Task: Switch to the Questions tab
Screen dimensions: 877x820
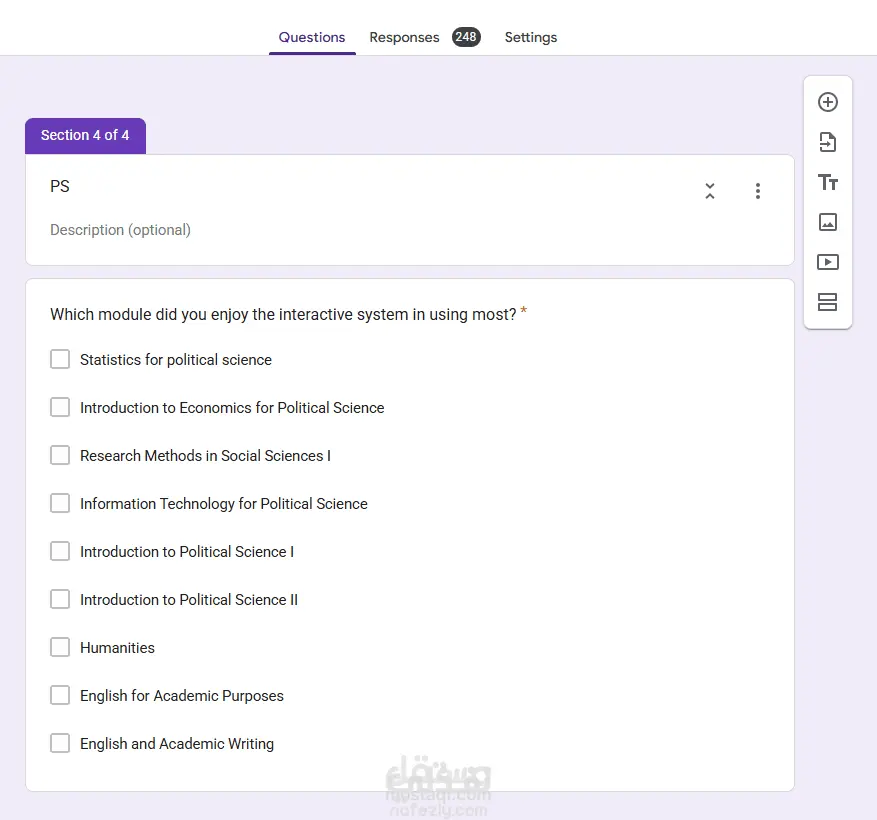Action: (x=312, y=37)
